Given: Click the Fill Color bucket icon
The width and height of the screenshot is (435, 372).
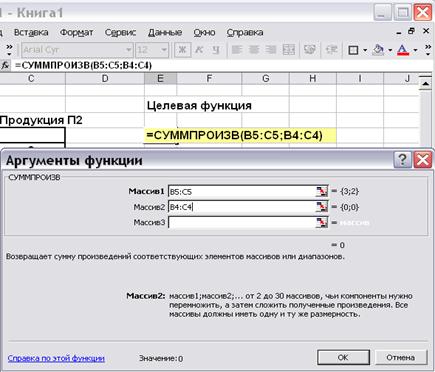Looking at the screenshot, I should click(378, 50).
